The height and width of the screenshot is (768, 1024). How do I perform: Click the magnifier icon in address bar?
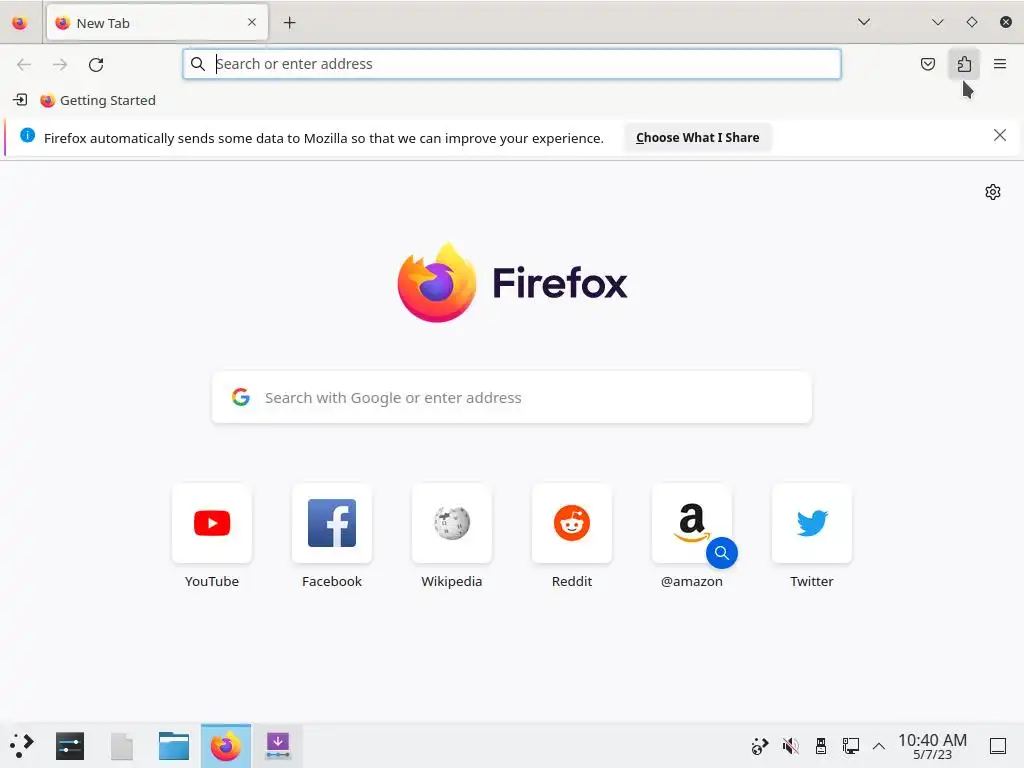(x=197, y=64)
